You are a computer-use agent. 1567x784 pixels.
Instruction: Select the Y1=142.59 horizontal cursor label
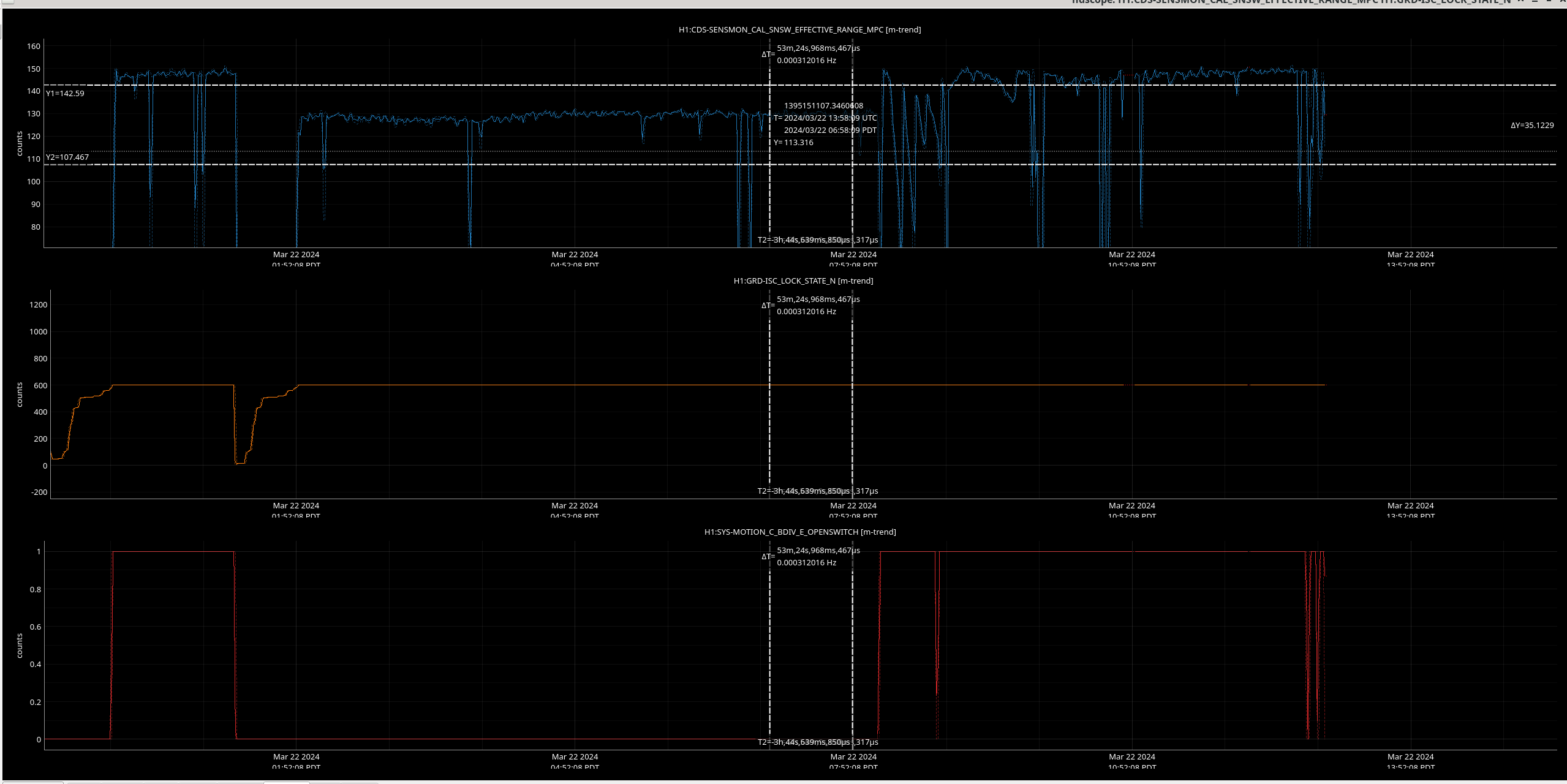[x=65, y=93]
